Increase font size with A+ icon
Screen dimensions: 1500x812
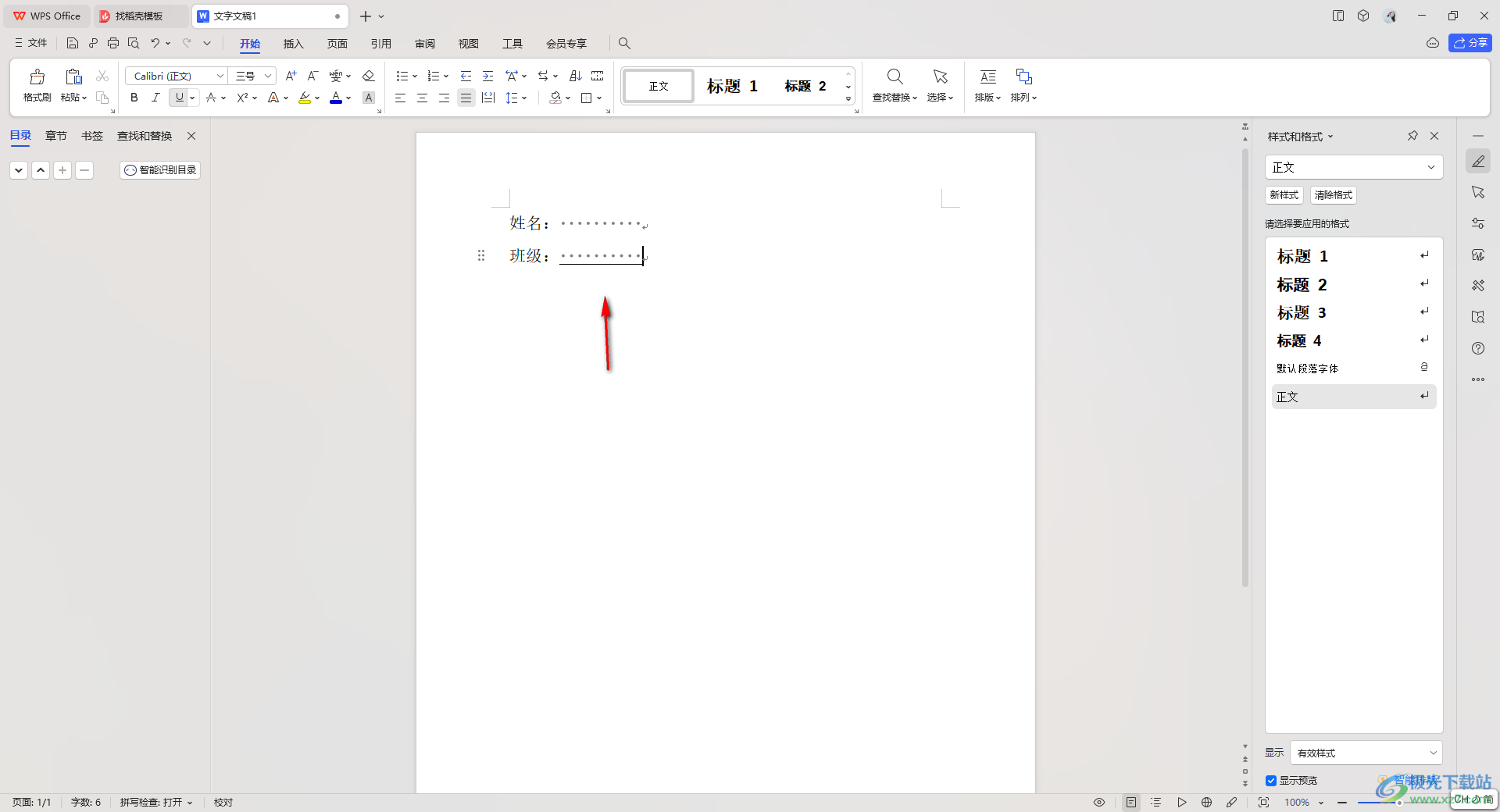(291, 76)
